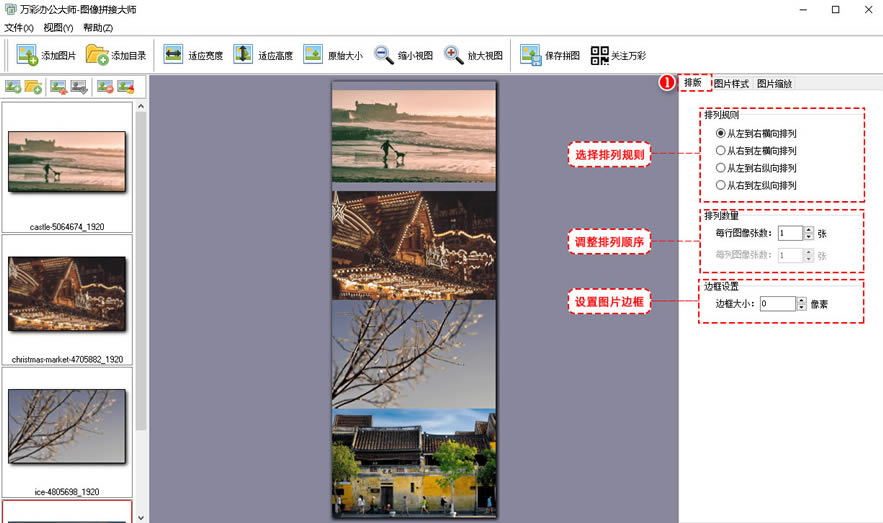Screen dimensions: 883x523
Task: Fit view with 适应宽度
Action: [193, 55]
